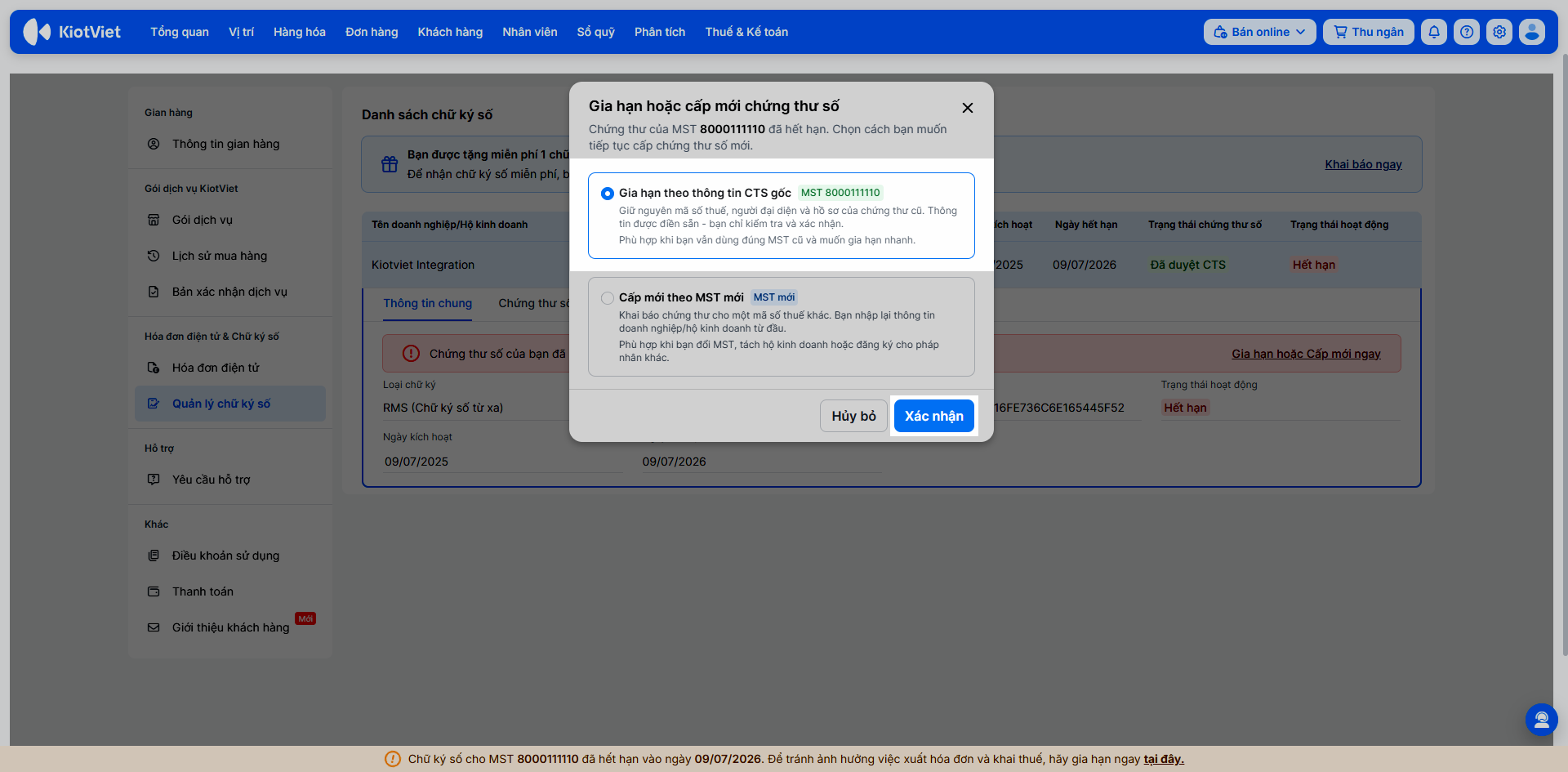The image size is (1568, 772).
Task: Click the Thanh toán sidebar icon
Action: coord(154,591)
